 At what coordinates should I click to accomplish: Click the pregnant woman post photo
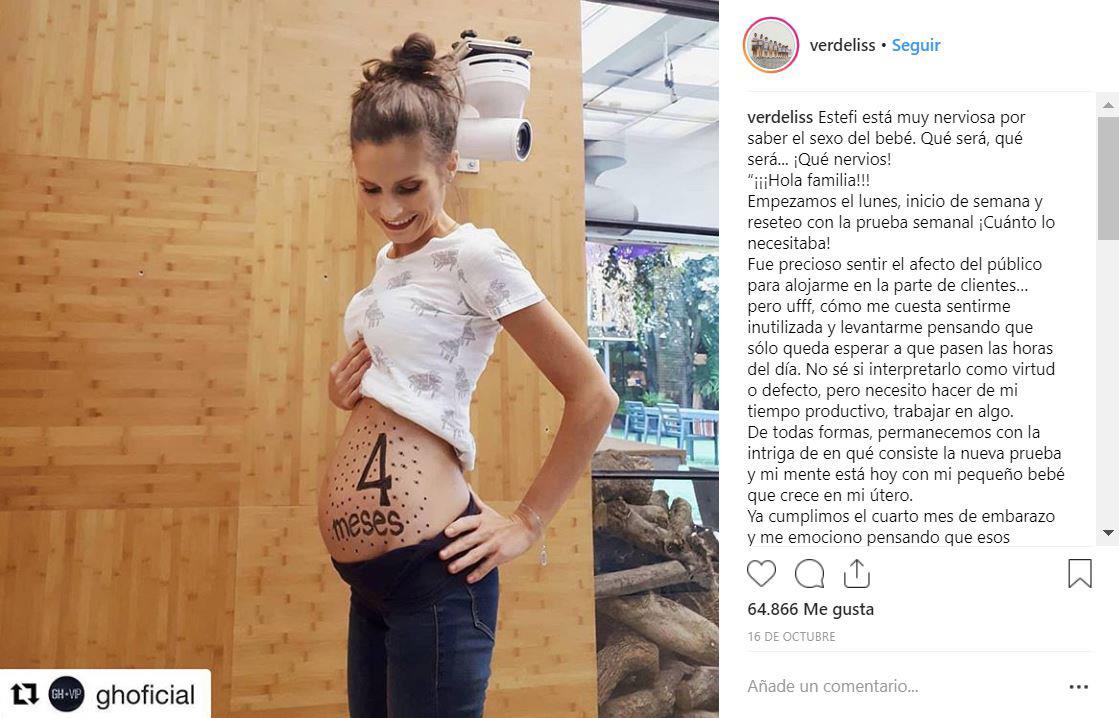(x=359, y=359)
